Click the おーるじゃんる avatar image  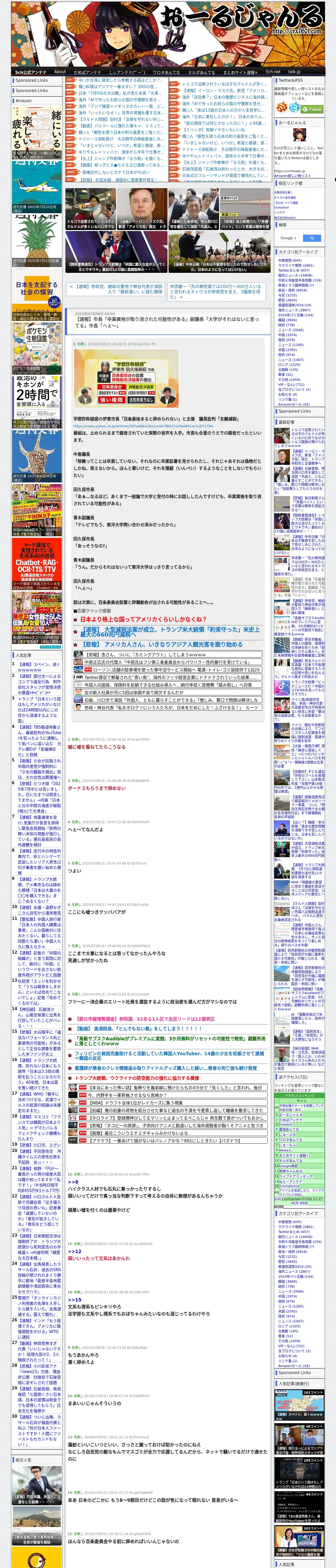click(299, 136)
